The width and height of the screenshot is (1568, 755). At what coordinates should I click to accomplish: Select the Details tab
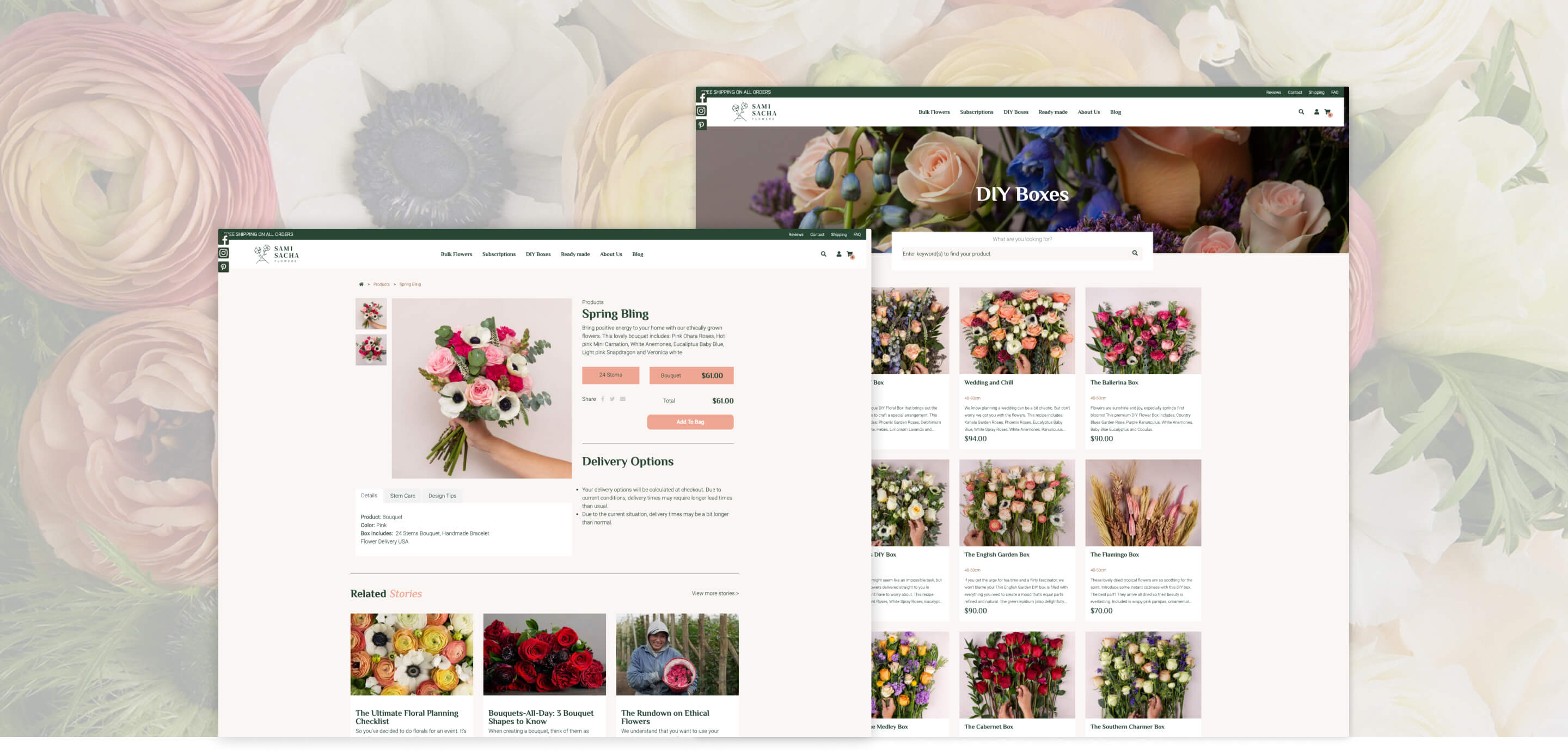(x=369, y=496)
